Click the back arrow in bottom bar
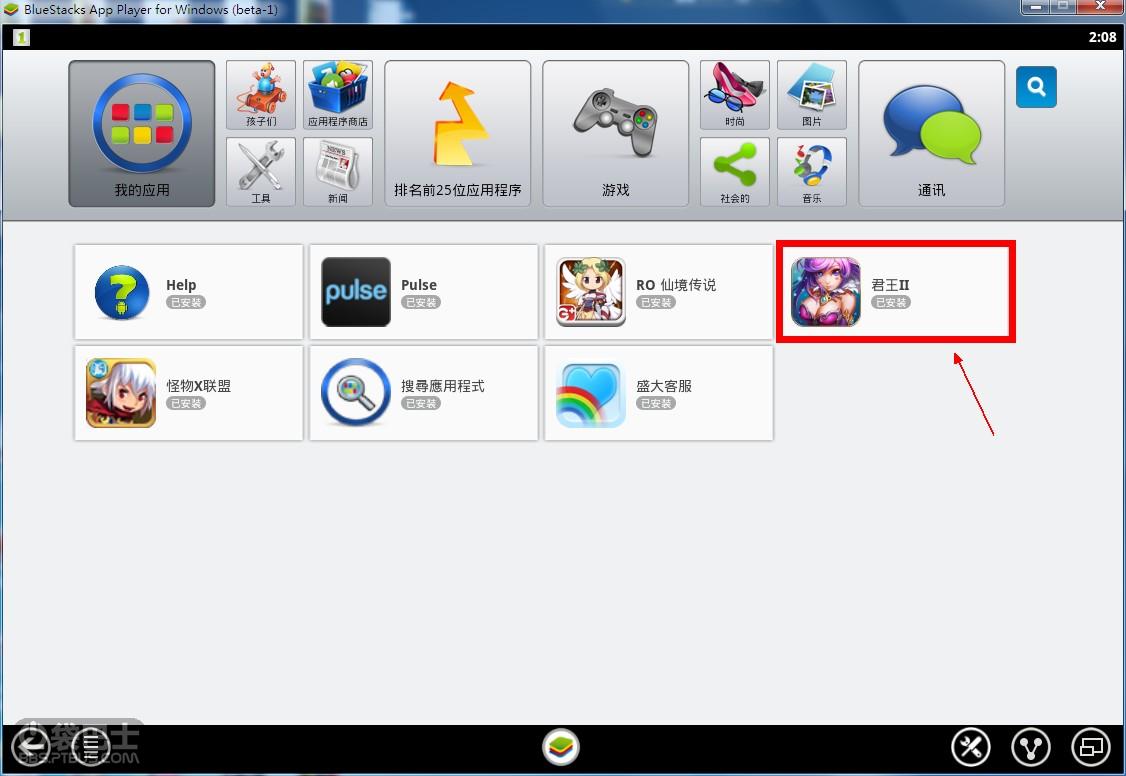Screen dimensions: 1126x776 31,747
